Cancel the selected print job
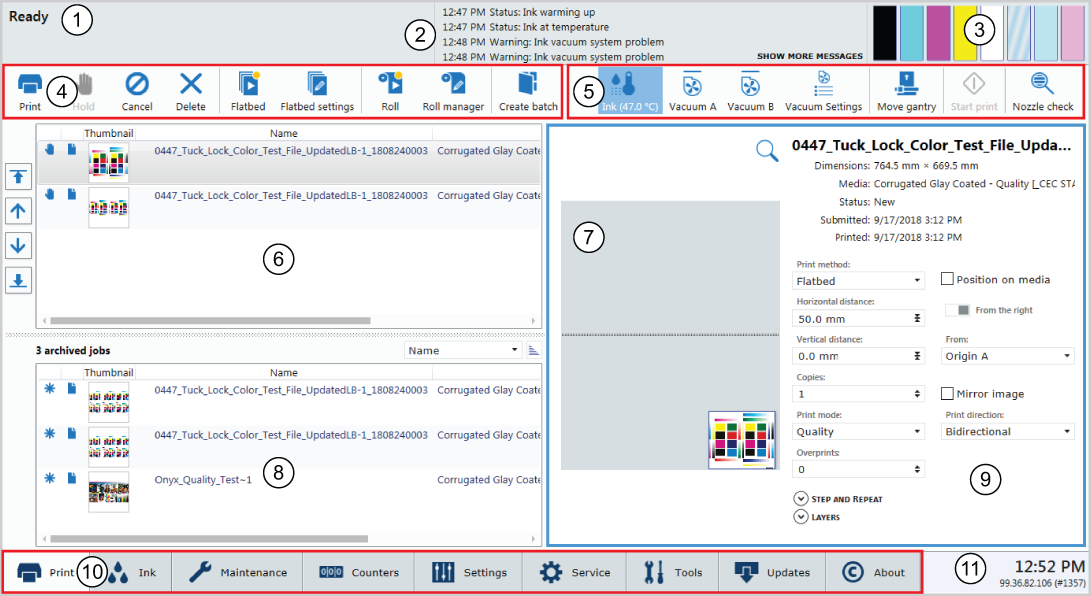Viewport: 1091px width, 596px height. (x=137, y=91)
